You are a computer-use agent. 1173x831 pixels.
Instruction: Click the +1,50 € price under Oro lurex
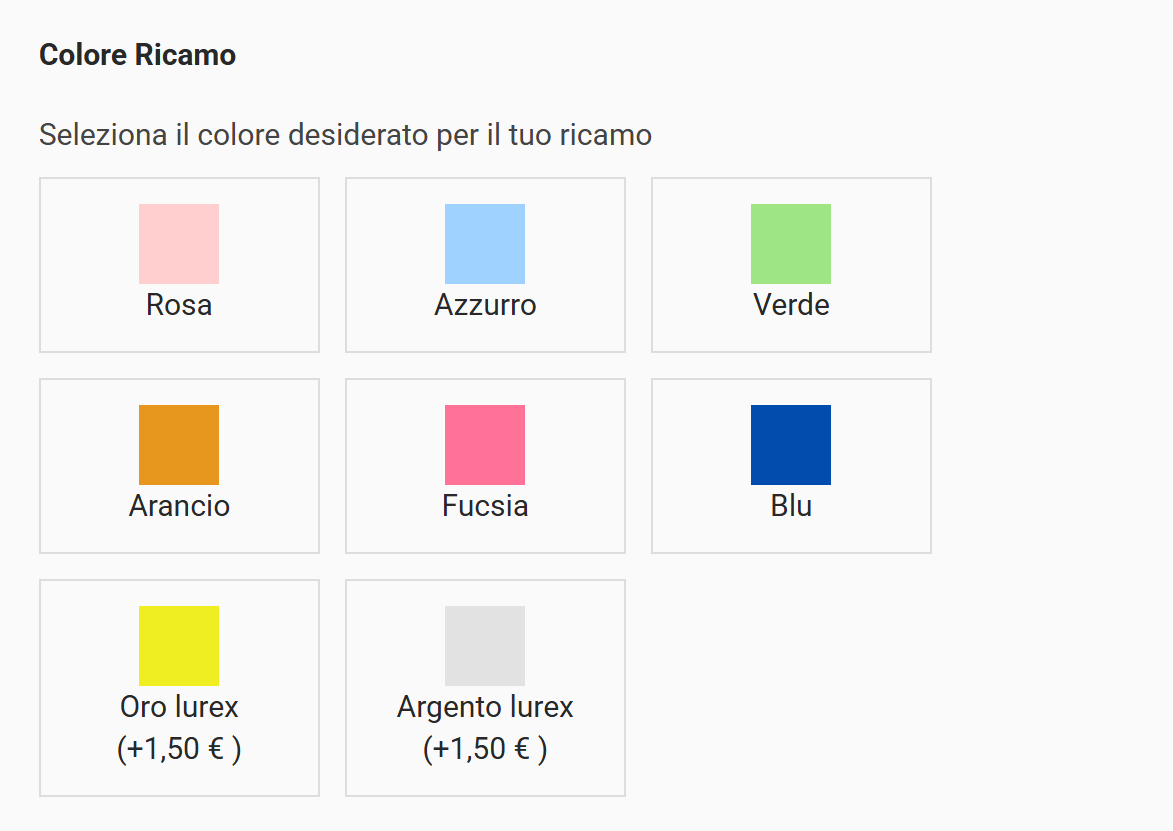pos(179,749)
